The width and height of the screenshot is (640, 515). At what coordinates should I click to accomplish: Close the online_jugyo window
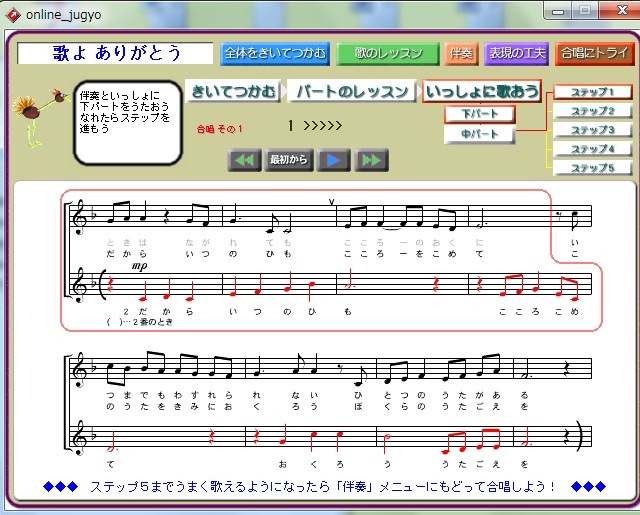pyautogui.click(x=620, y=10)
